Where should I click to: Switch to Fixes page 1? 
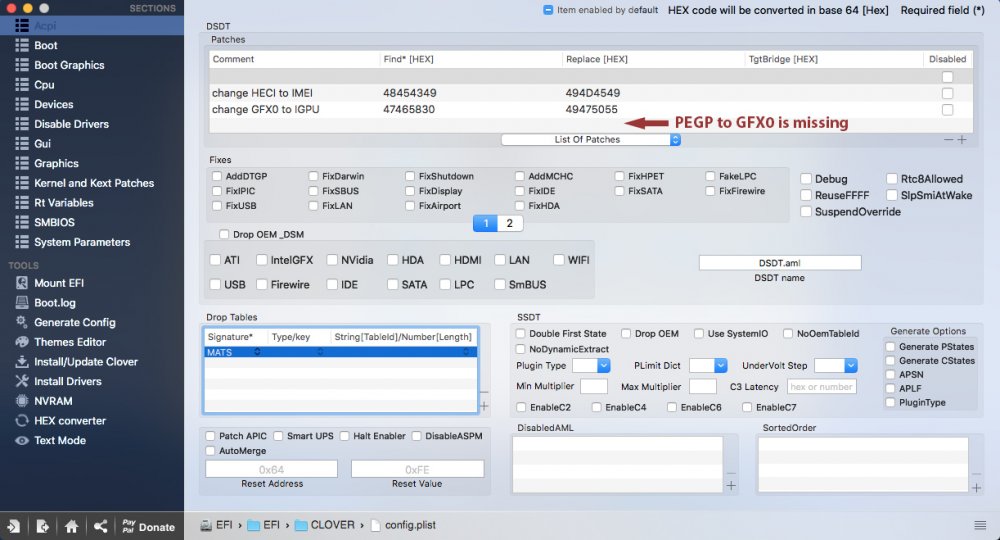click(485, 223)
